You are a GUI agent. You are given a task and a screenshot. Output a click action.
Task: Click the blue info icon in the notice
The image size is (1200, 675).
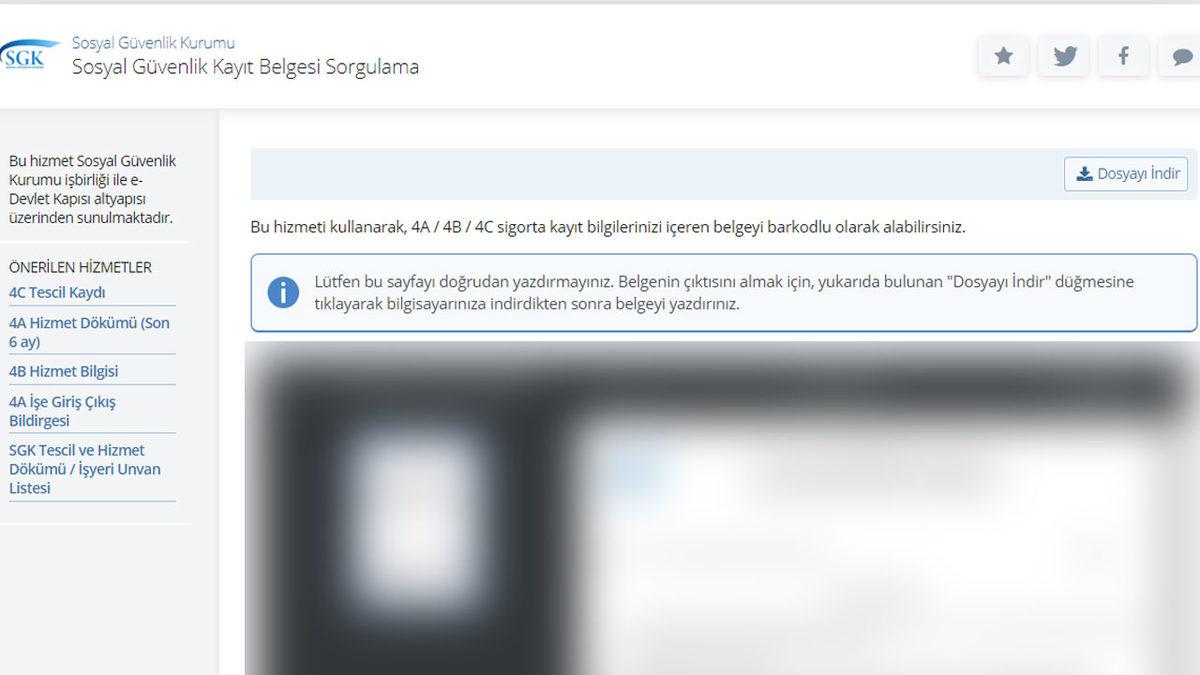285,292
